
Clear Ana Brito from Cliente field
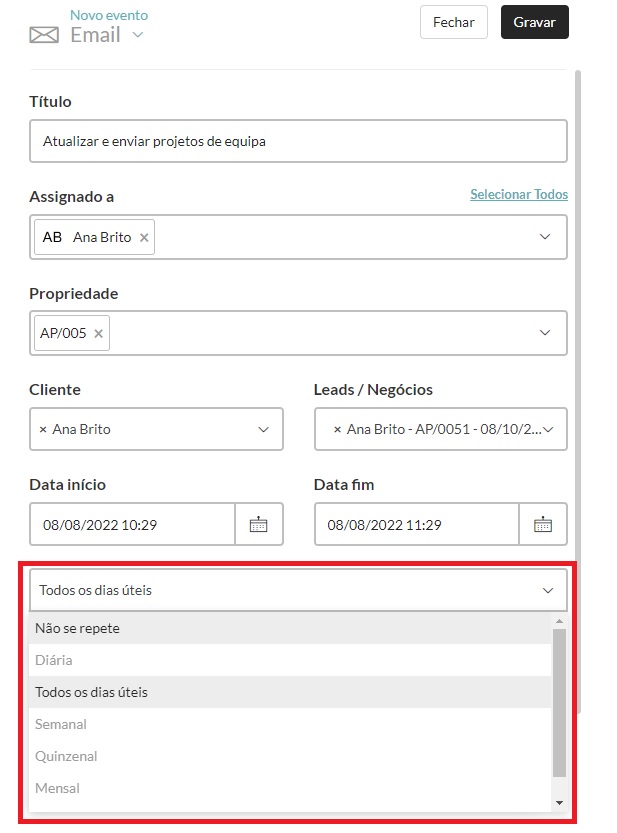(x=43, y=429)
